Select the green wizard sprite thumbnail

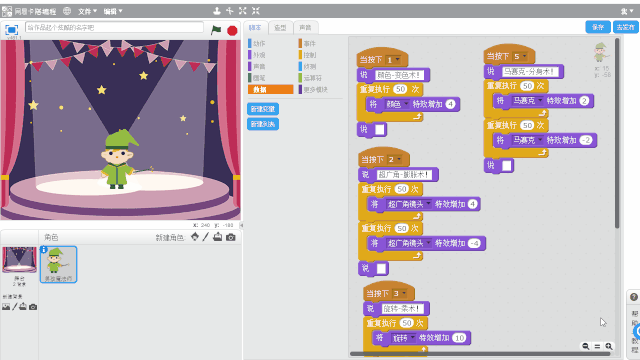(58, 264)
